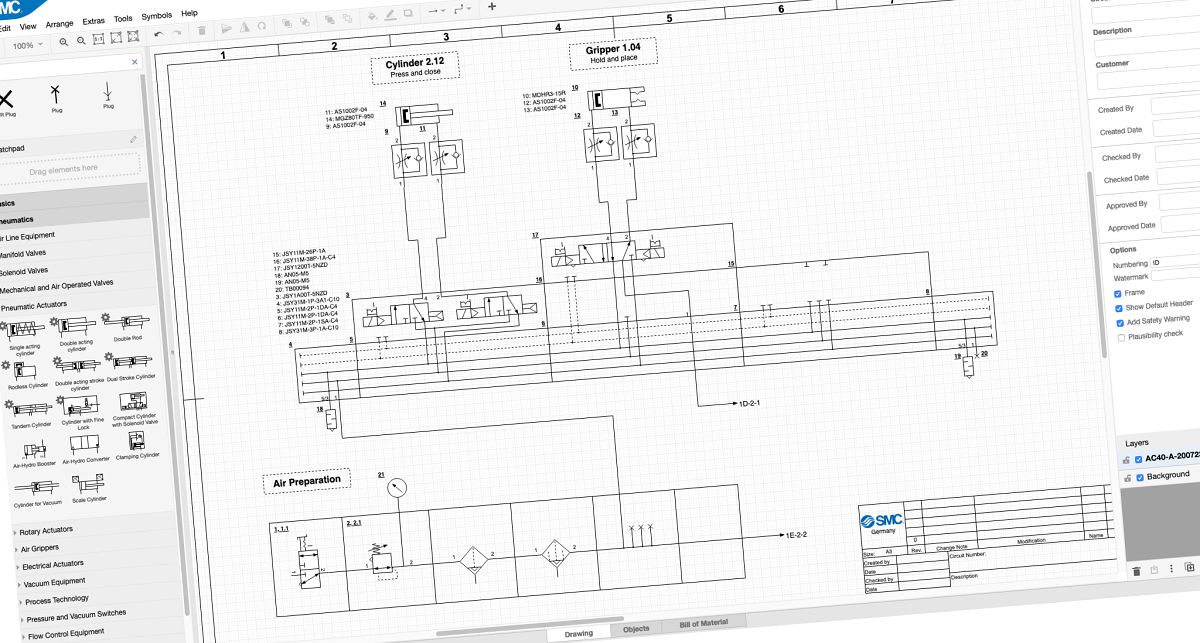Insert Compact Cylinder with Solenoid Valve symbol
Image resolution: width=1200 pixels, height=643 pixels.
pos(133,408)
